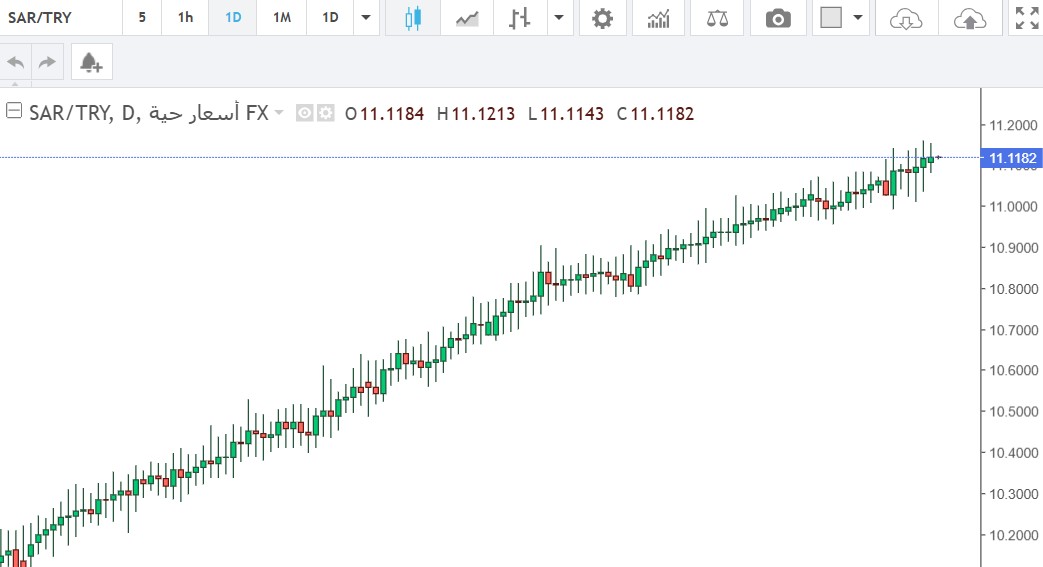Open chart properties with the gear icon
Viewport: 1043px width, 567px height.
coord(601,18)
